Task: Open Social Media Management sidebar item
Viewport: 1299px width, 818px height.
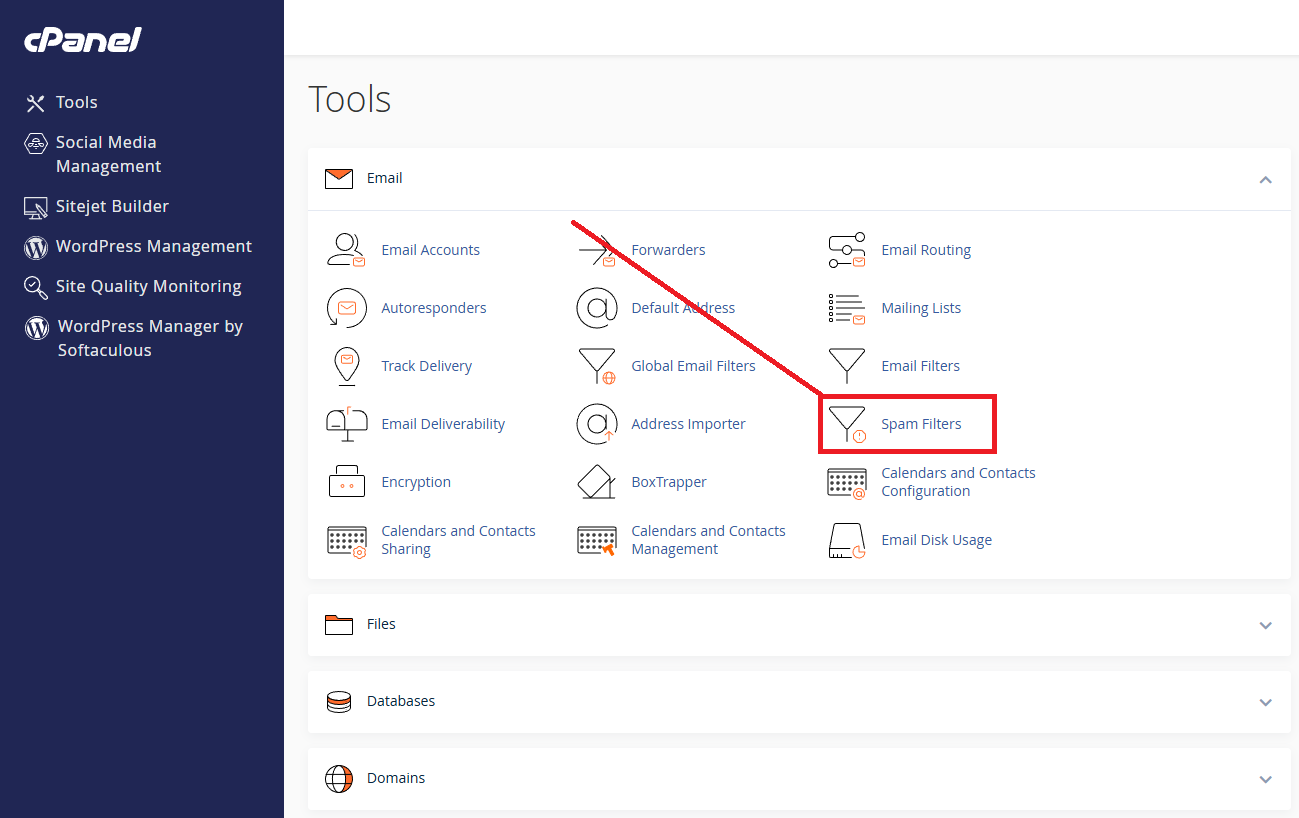Action: coord(108,154)
